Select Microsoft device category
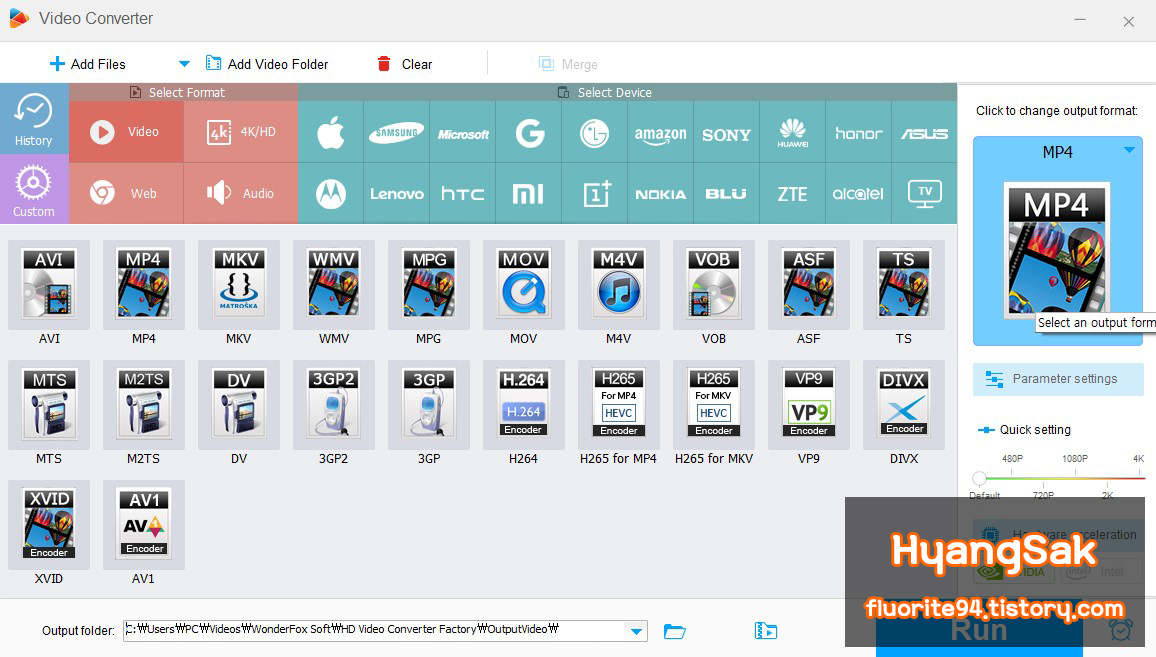 click(463, 133)
